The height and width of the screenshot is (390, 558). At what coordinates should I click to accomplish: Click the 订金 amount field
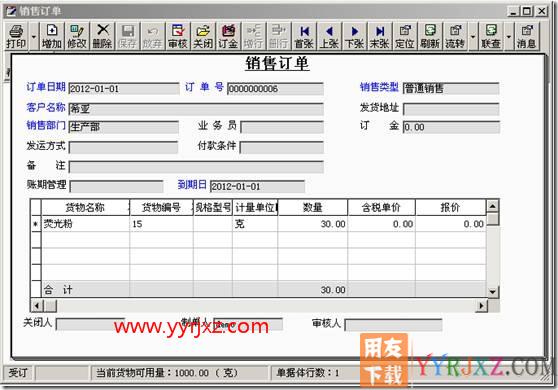point(451,127)
